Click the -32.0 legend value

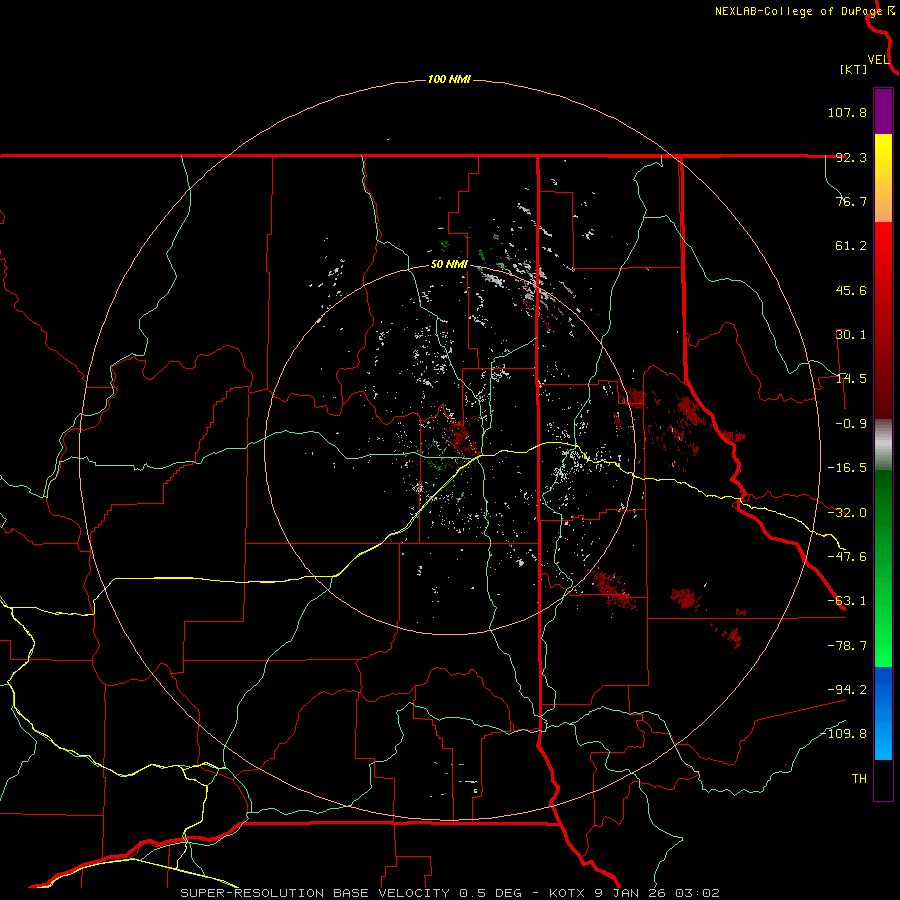coord(847,513)
